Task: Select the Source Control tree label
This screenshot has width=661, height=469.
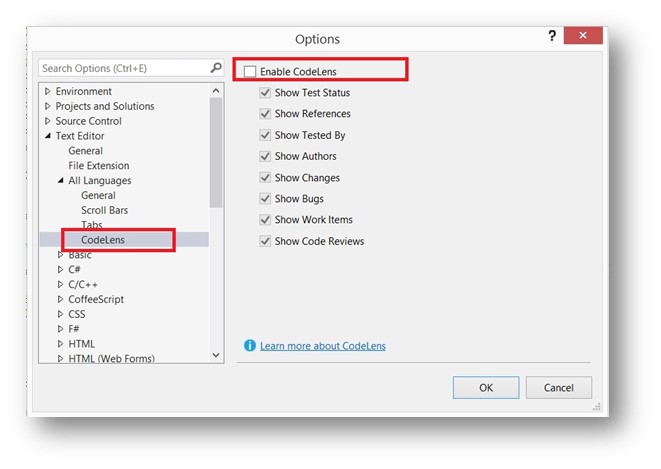Action: coord(89,121)
